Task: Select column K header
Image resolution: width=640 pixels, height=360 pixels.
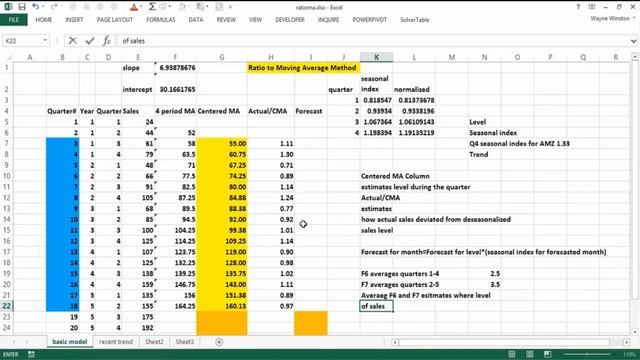Action: [x=376, y=57]
